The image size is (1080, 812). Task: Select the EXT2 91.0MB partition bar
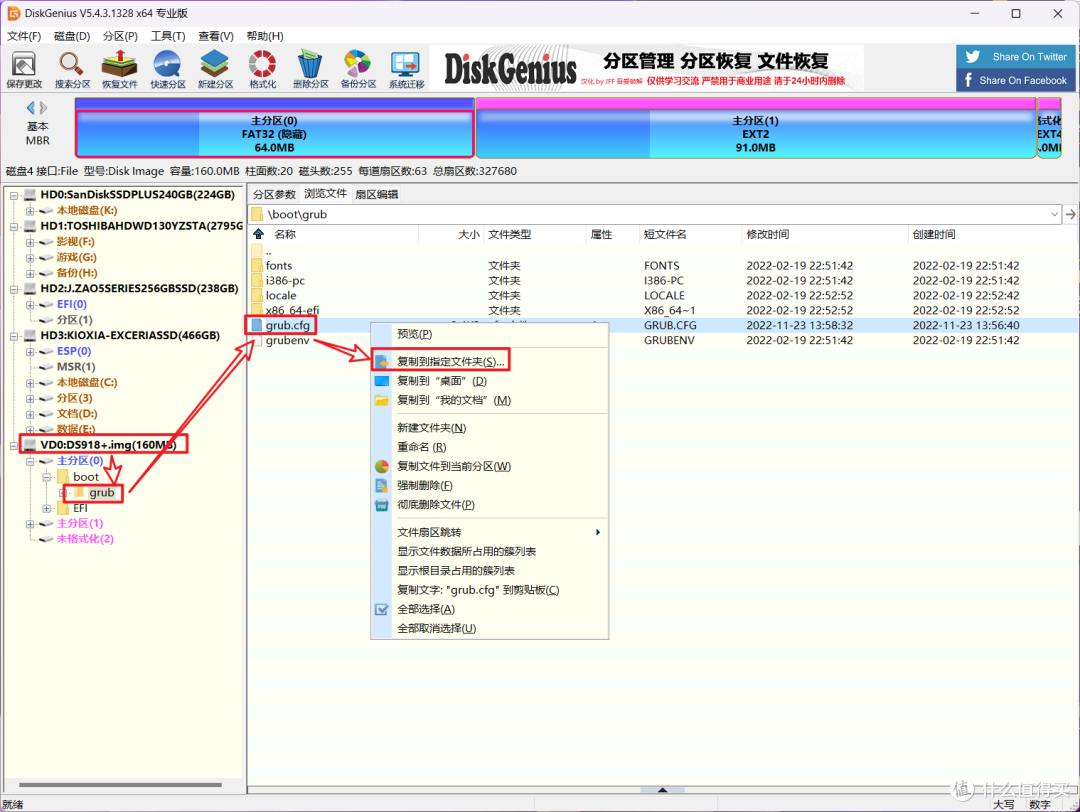point(755,134)
